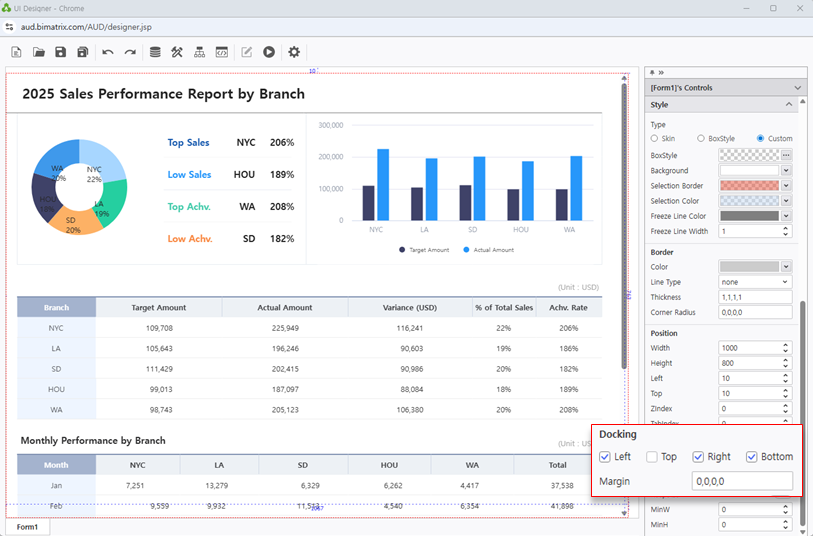813x536 pixels.
Task: Redo the last undone action
Action: tap(130, 52)
